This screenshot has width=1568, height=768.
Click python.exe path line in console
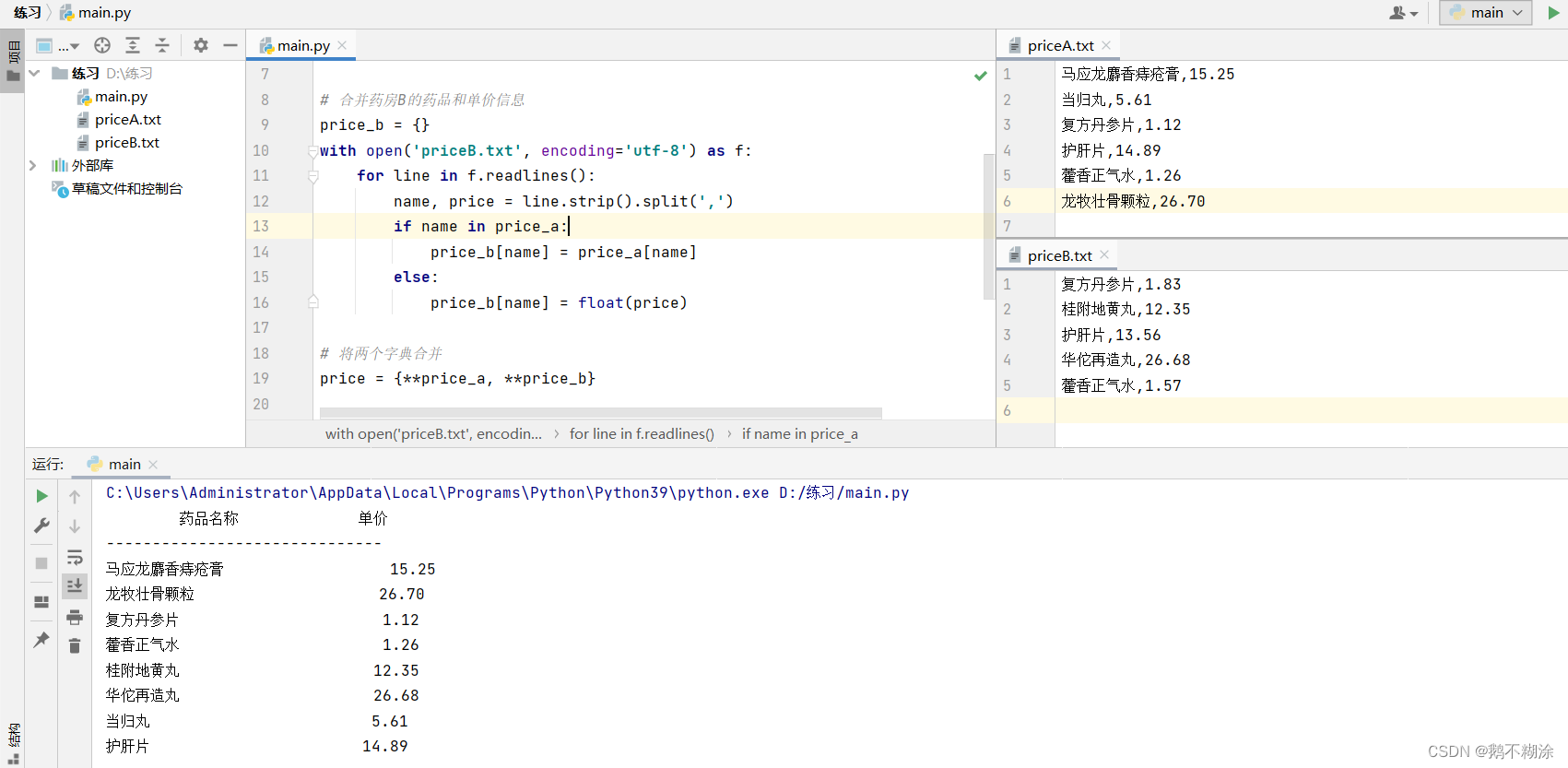tap(507, 492)
